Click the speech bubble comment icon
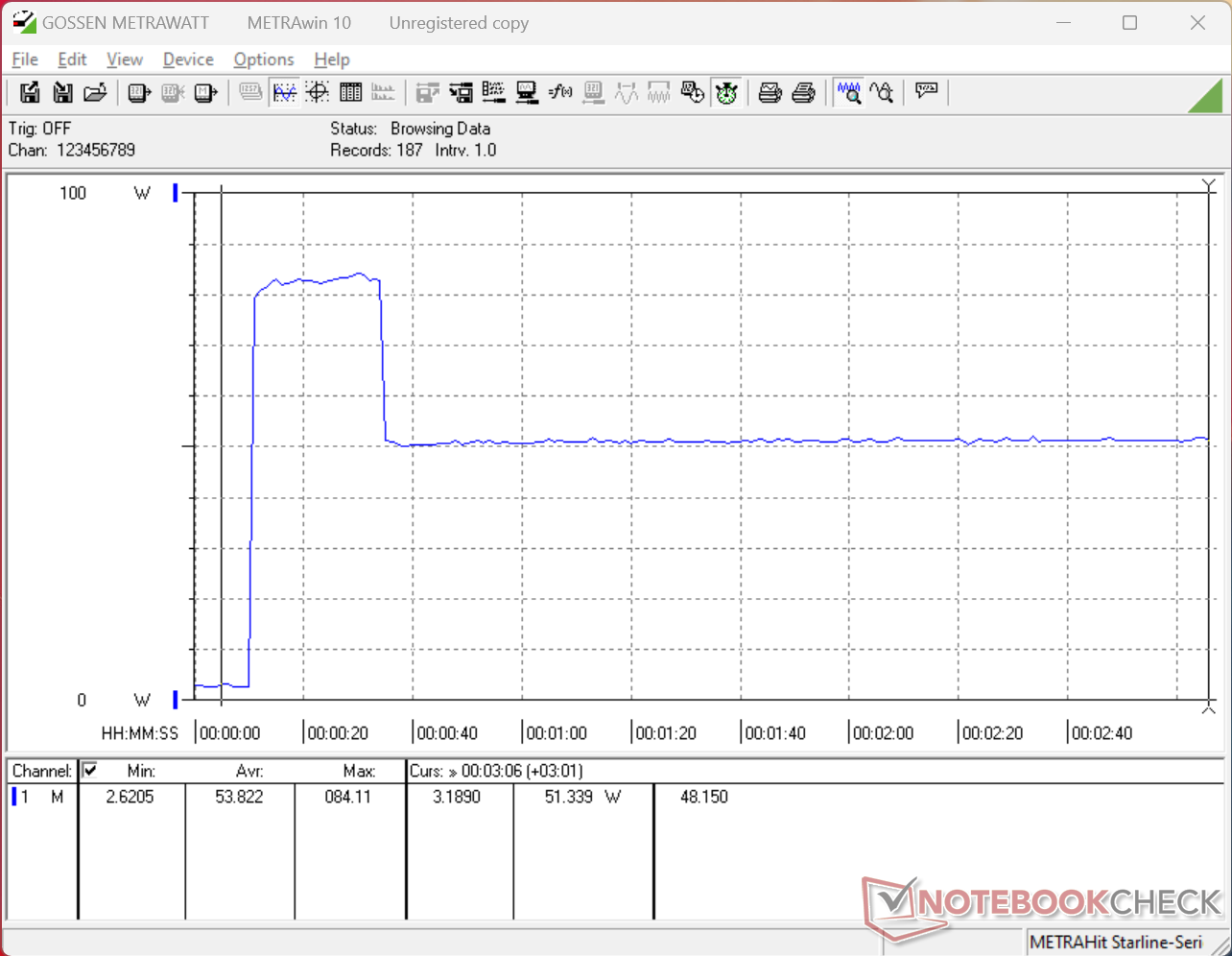Viewport: 1232px width, 956px height. coord(926,92)
